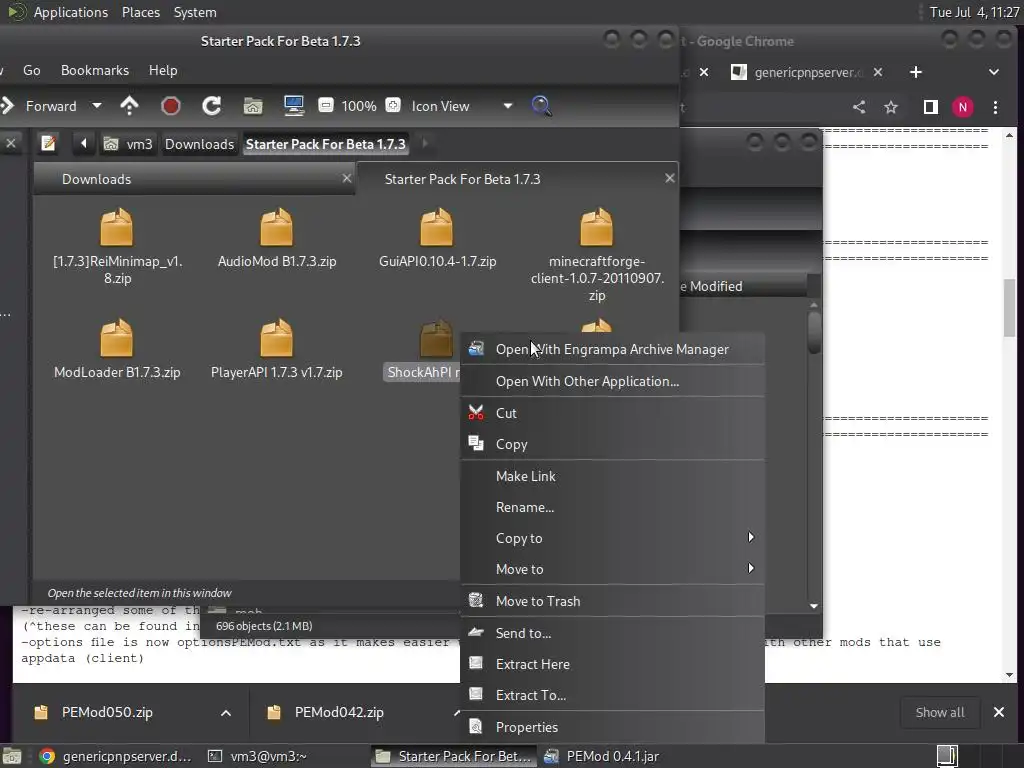The width and height of the screenshot is (1024, 768).
Task: Choose Rename… from the context menu
Action: click(x=613, y=507)
